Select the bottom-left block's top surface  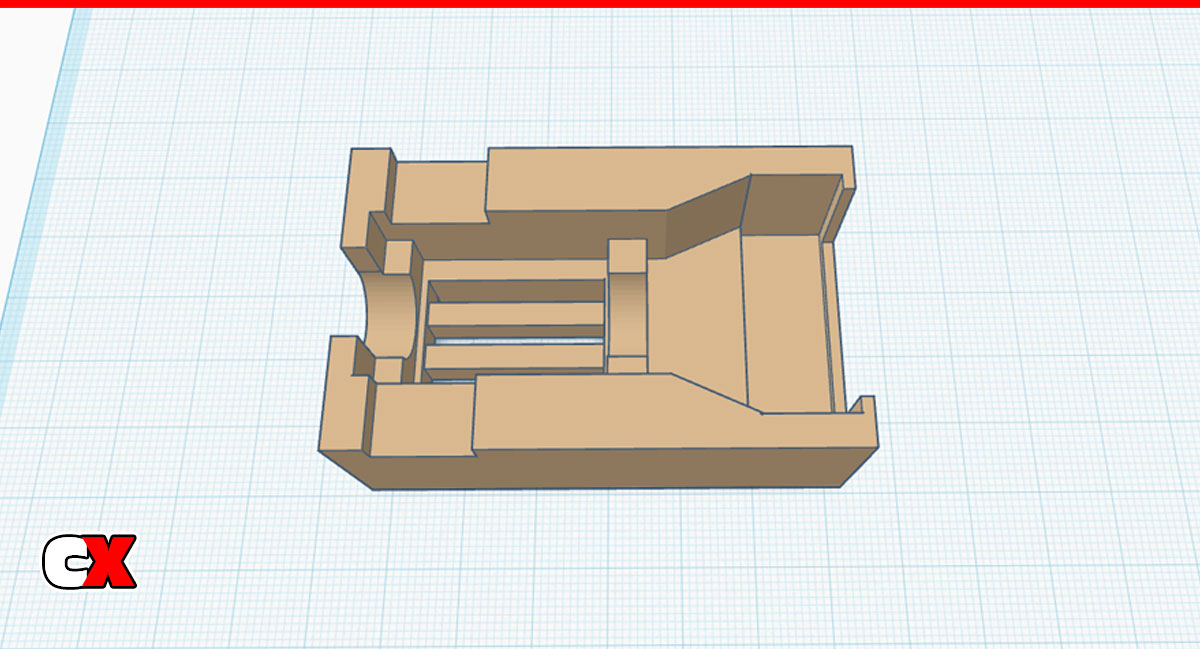420,418
